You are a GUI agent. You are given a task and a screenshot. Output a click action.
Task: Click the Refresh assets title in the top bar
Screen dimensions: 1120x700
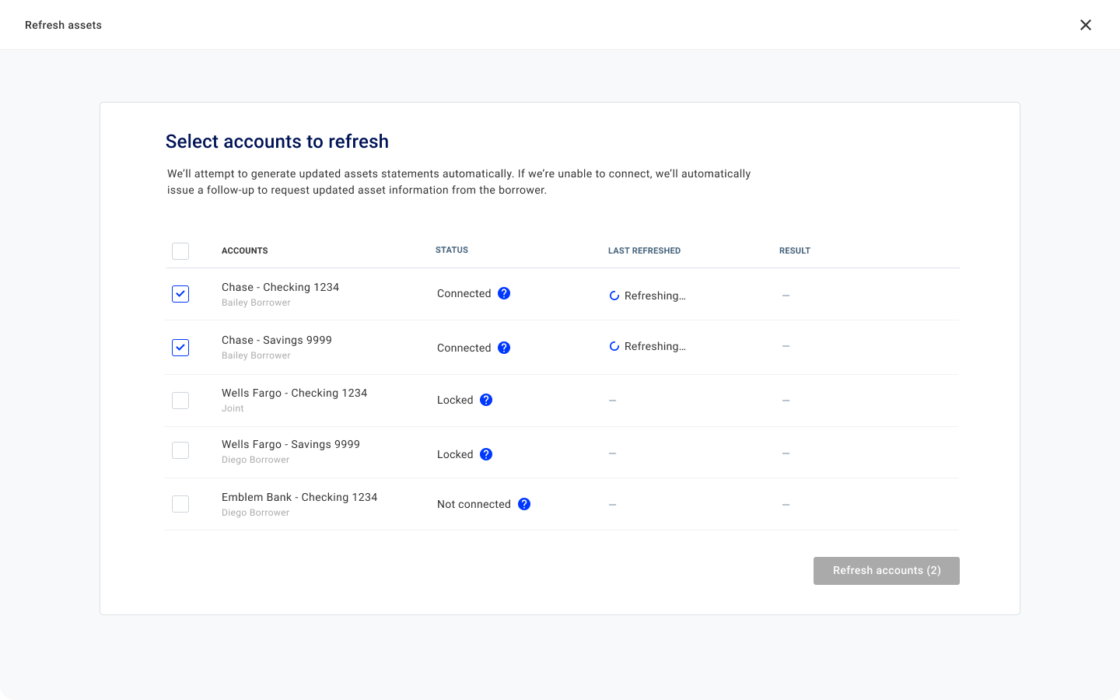[61, 24]
